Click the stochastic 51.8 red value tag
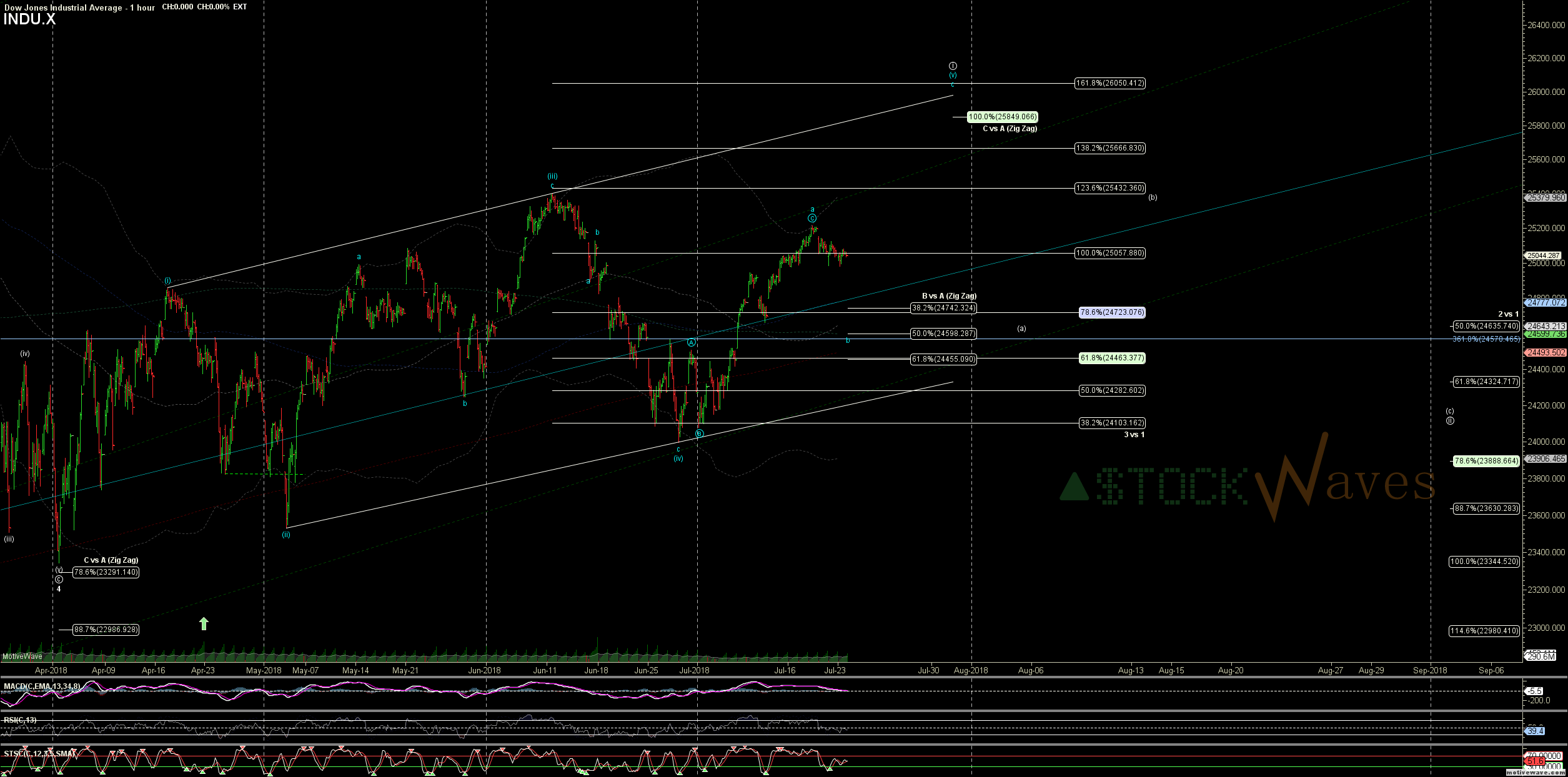 [1536, 761]
